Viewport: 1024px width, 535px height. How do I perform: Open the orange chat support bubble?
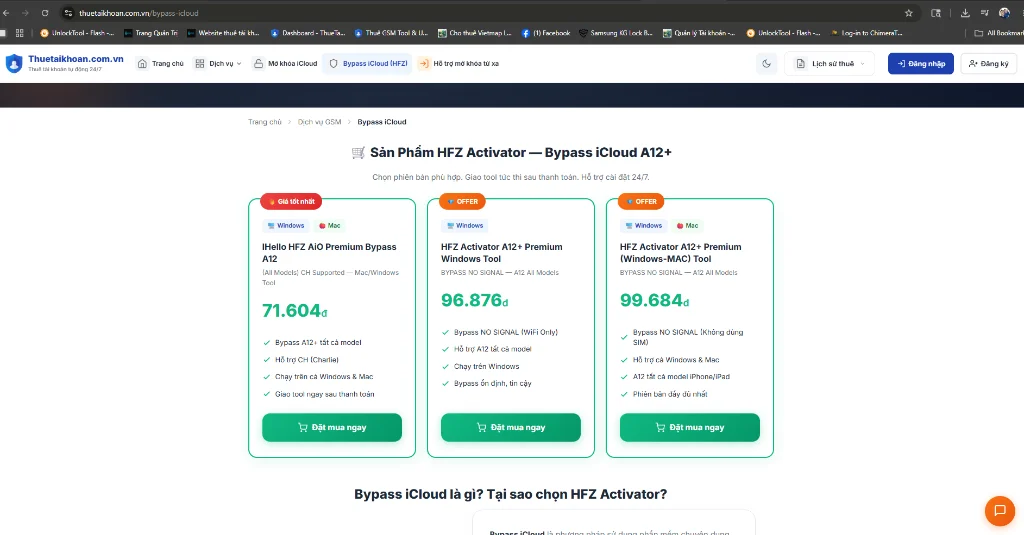point(1000,511)
